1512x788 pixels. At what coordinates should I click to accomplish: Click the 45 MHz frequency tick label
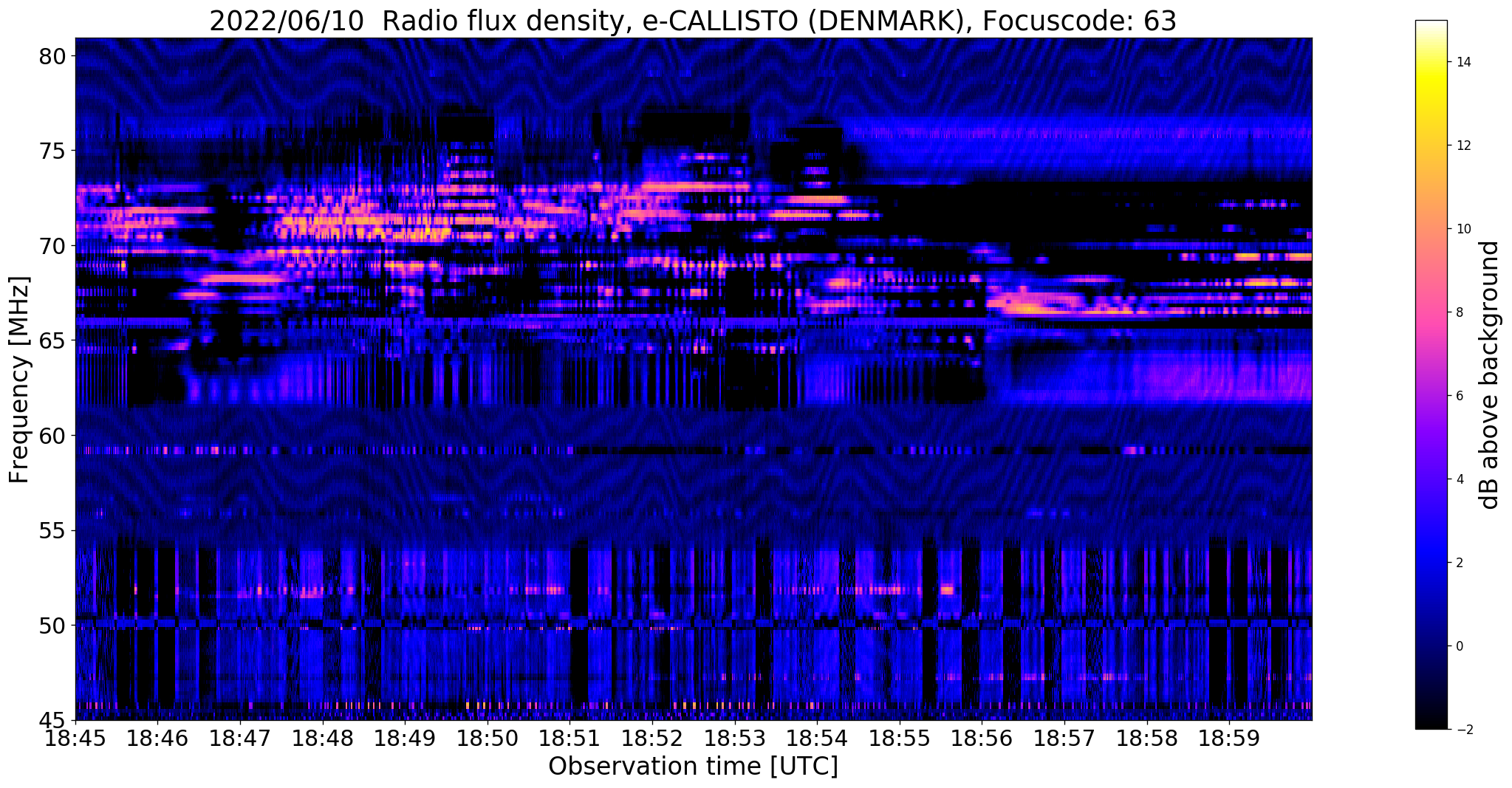point(52,720)
